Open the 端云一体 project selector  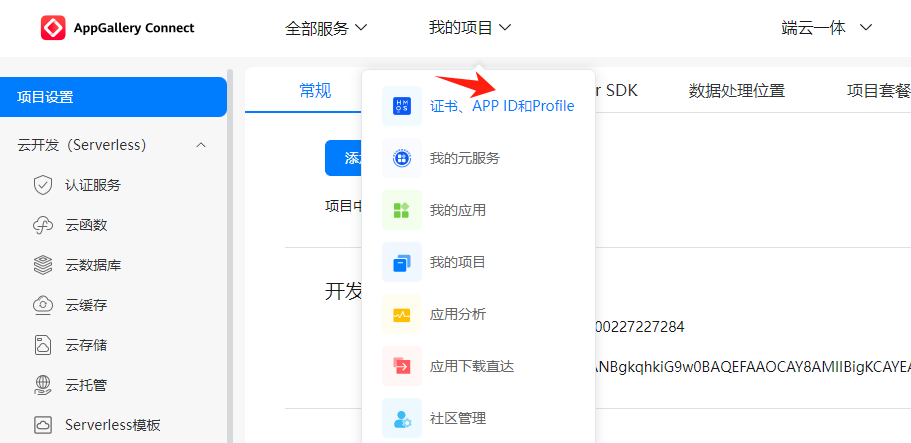click(x=827, y=27)
